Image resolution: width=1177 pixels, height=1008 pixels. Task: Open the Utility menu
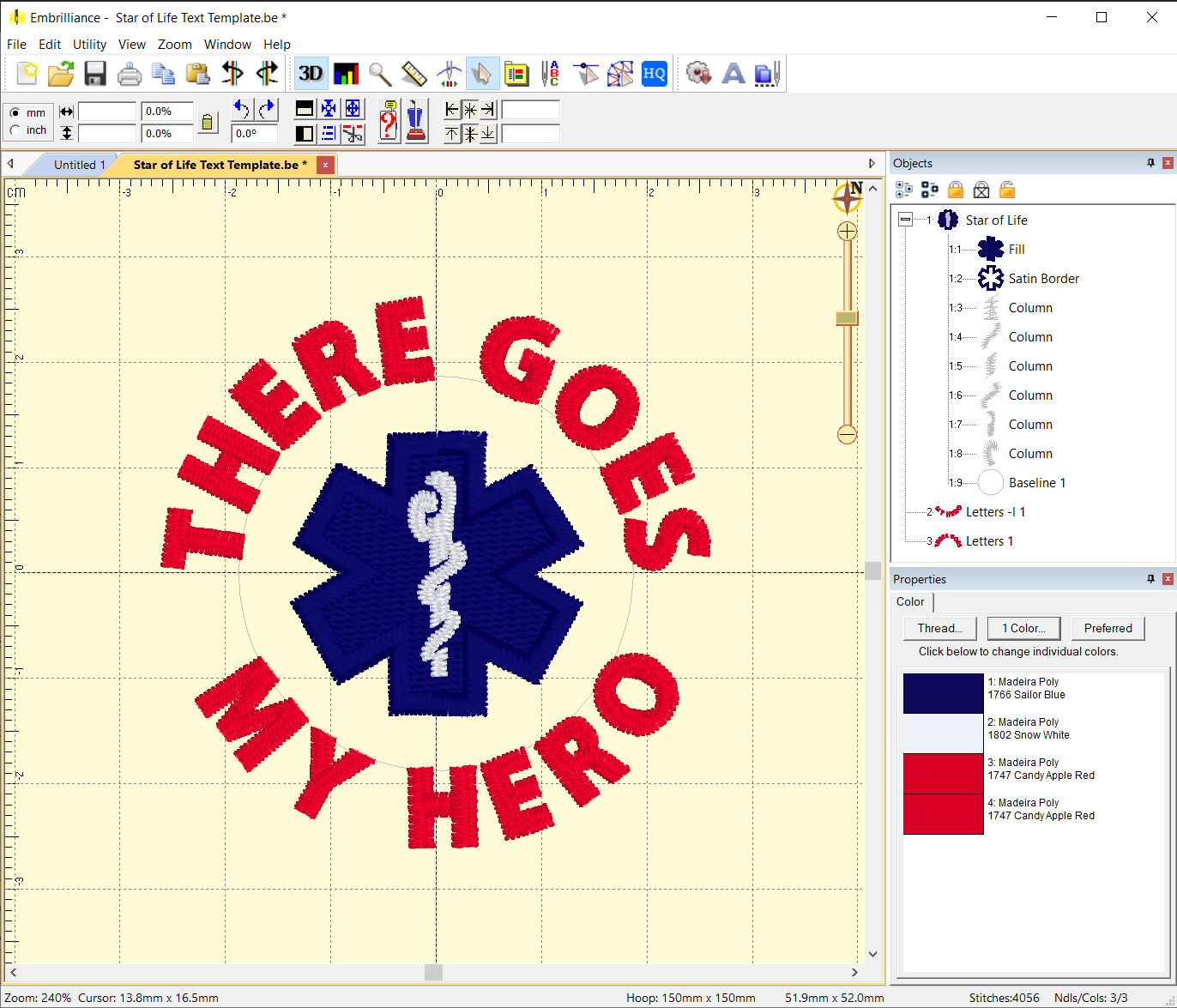coord(89,45)
